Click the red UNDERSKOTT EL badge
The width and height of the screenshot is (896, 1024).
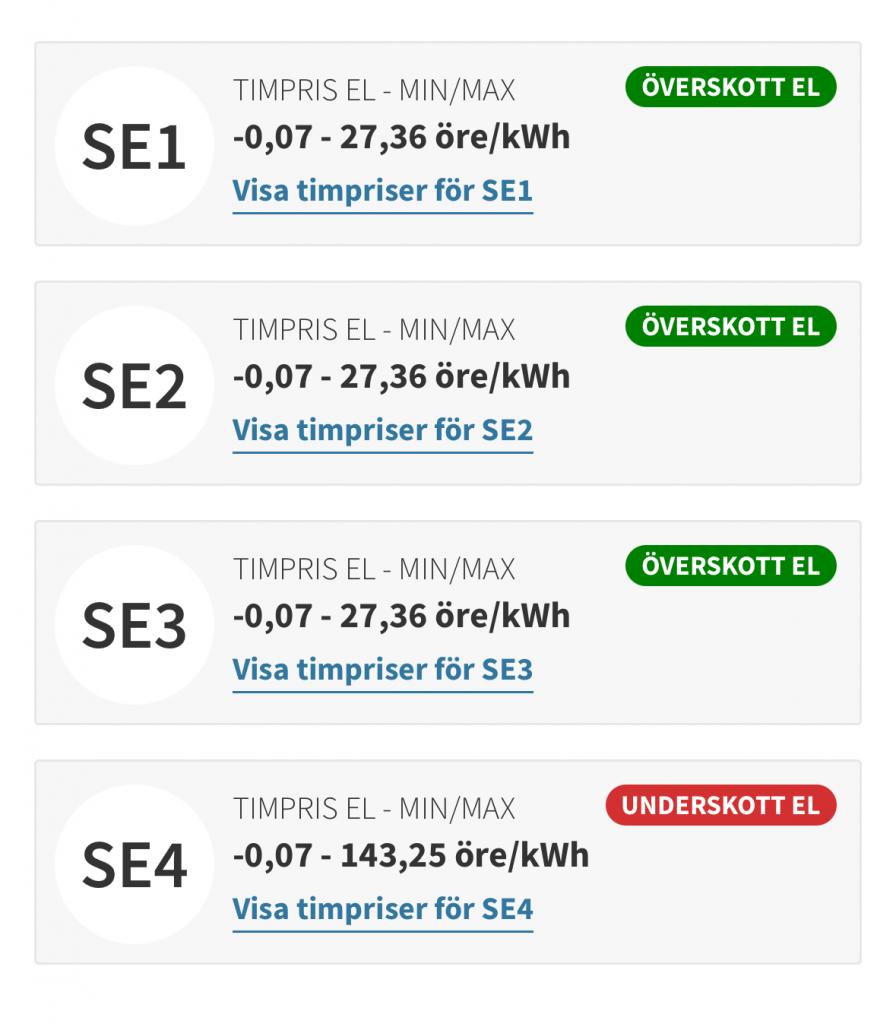click(x=721, y=805)
